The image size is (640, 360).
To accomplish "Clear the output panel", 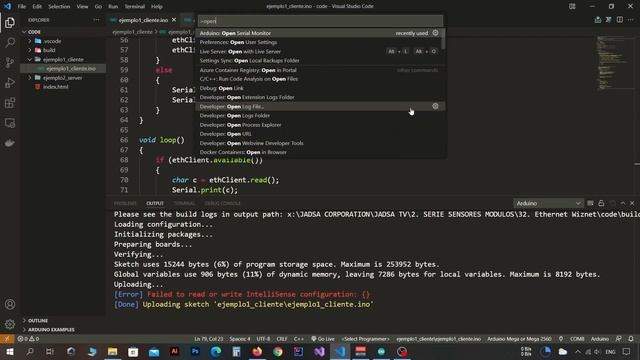I will pyautogui.click(x=590, y=203).
